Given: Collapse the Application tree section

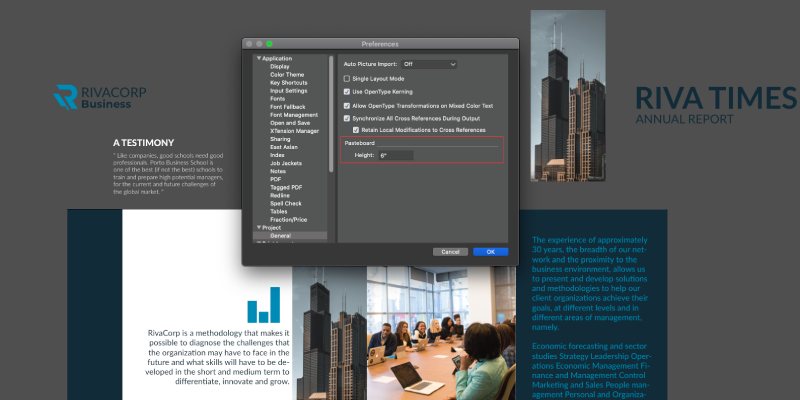Looking at the screenshot, I should (259, 59).
